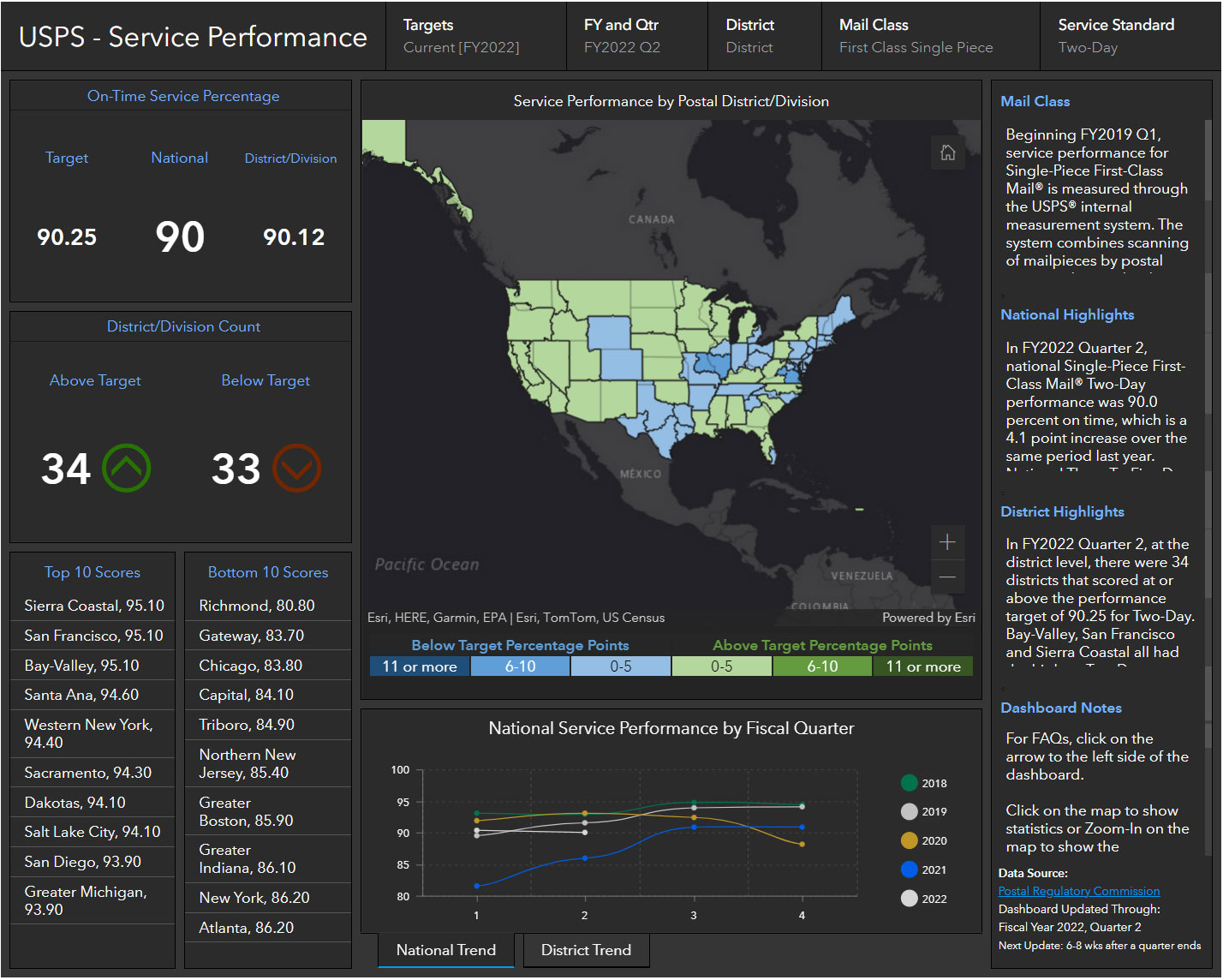The image size is (1223, 980).
Task: Select Capital, 84.10 row
Action: click(x=268, y=695)
